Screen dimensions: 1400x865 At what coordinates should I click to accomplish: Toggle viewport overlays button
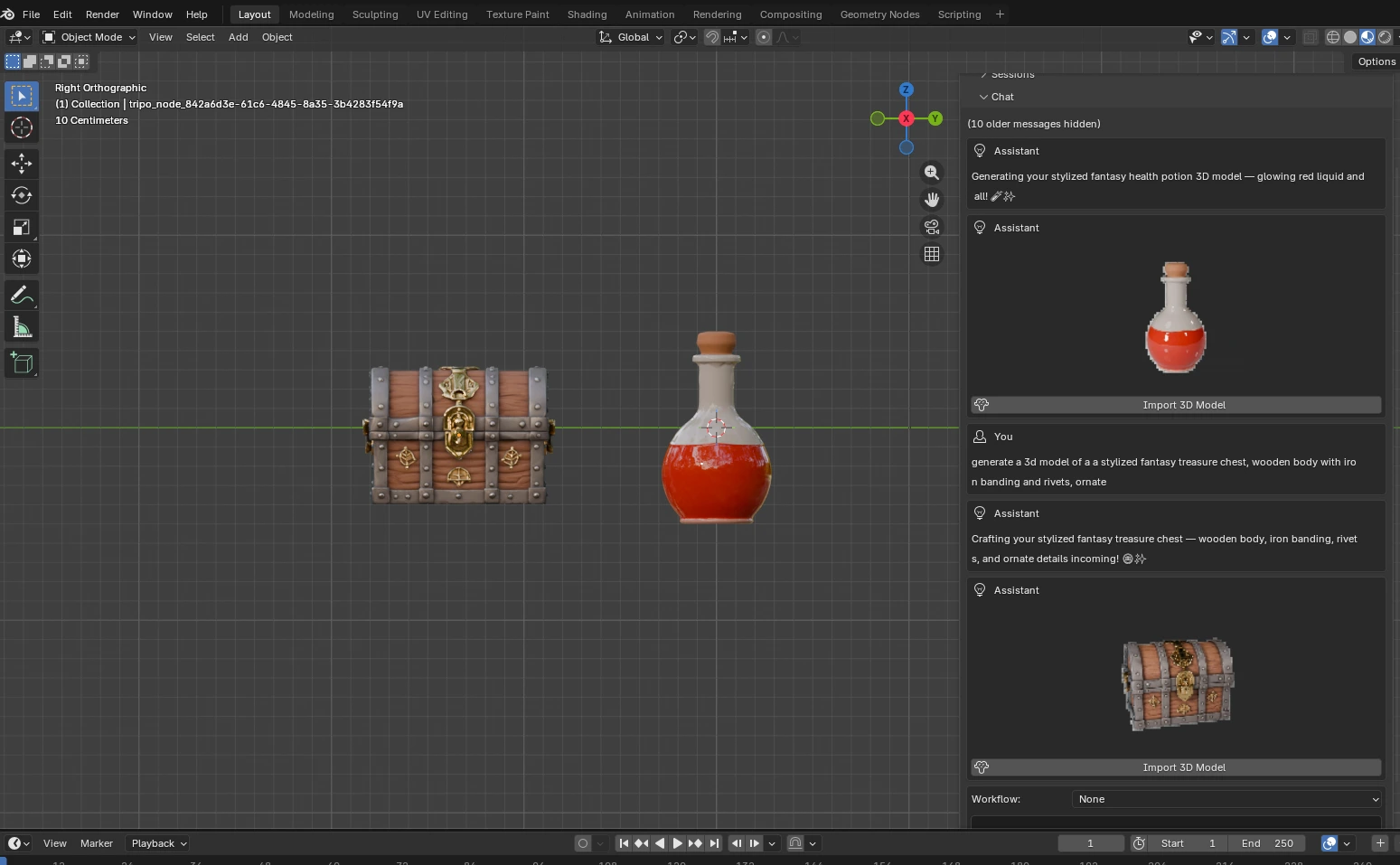pyautogui.click(x=1270, y=37)
